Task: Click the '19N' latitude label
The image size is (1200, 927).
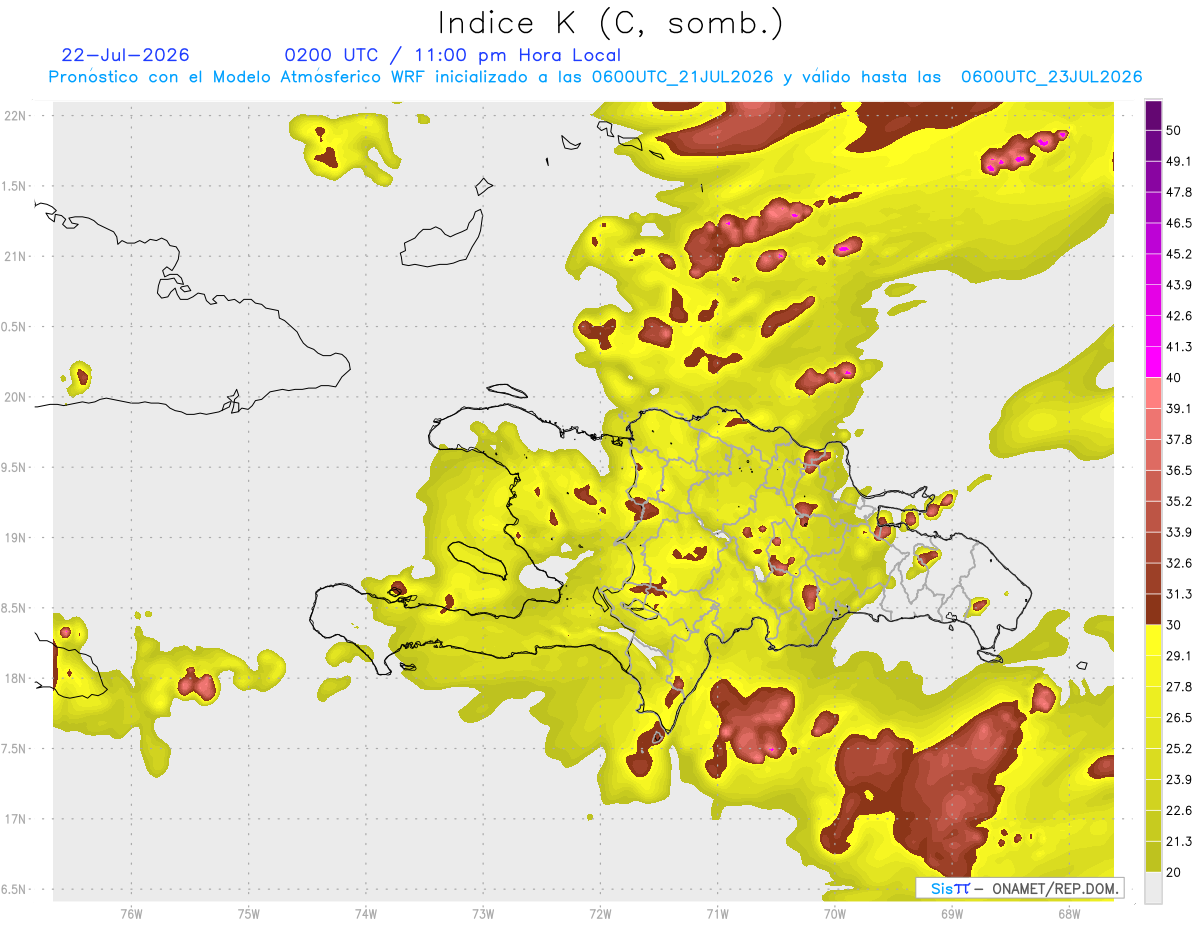Action: click(x=15, y=537)
